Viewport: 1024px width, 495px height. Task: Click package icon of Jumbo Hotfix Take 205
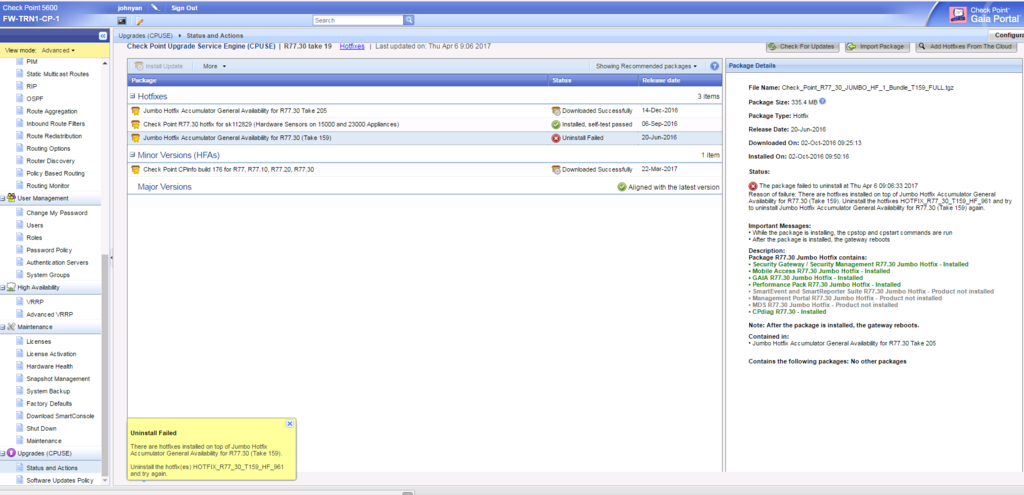coord(136,111)
